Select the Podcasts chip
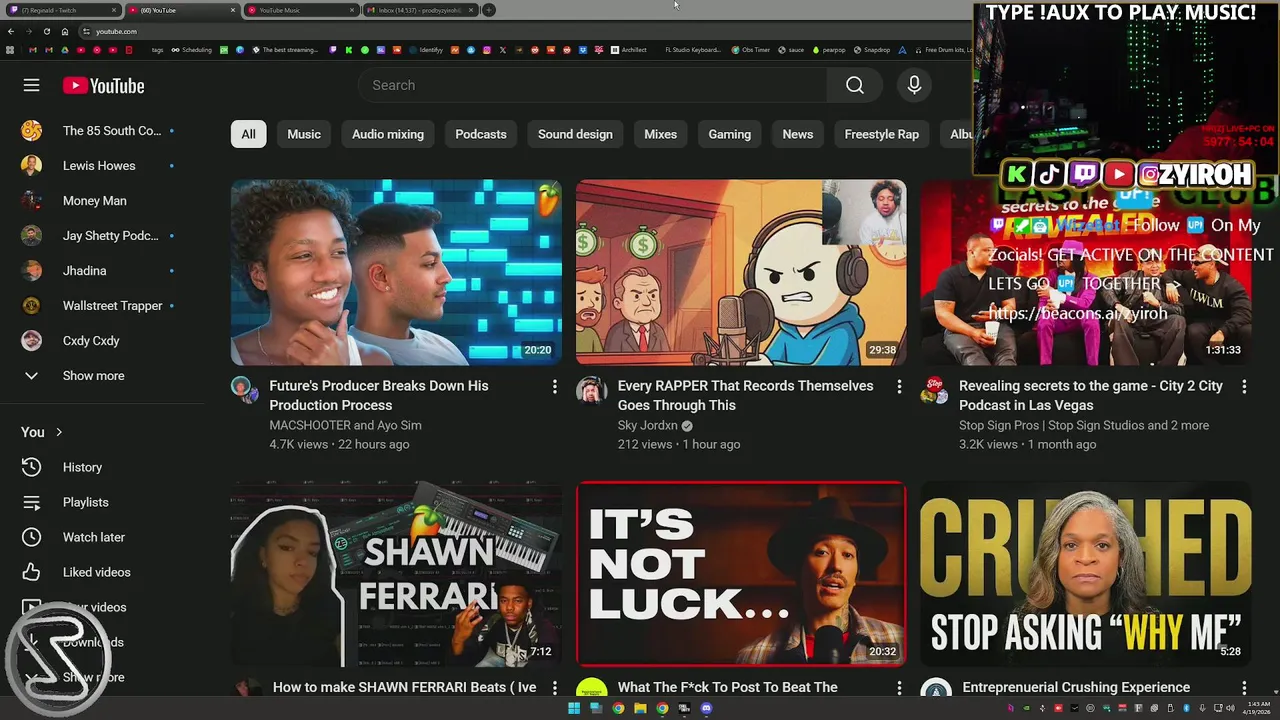This screenshot has height=720, width=1280. 481,134
